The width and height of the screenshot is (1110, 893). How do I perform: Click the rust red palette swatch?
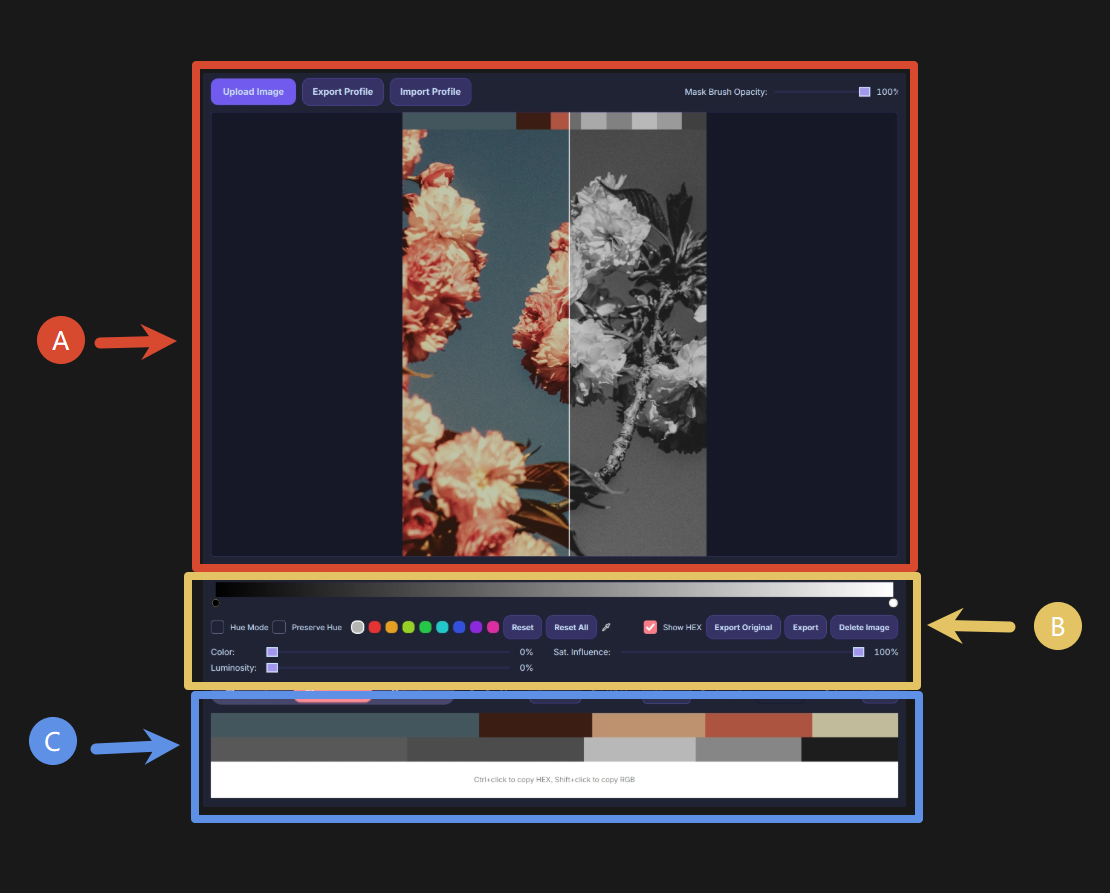758,725
